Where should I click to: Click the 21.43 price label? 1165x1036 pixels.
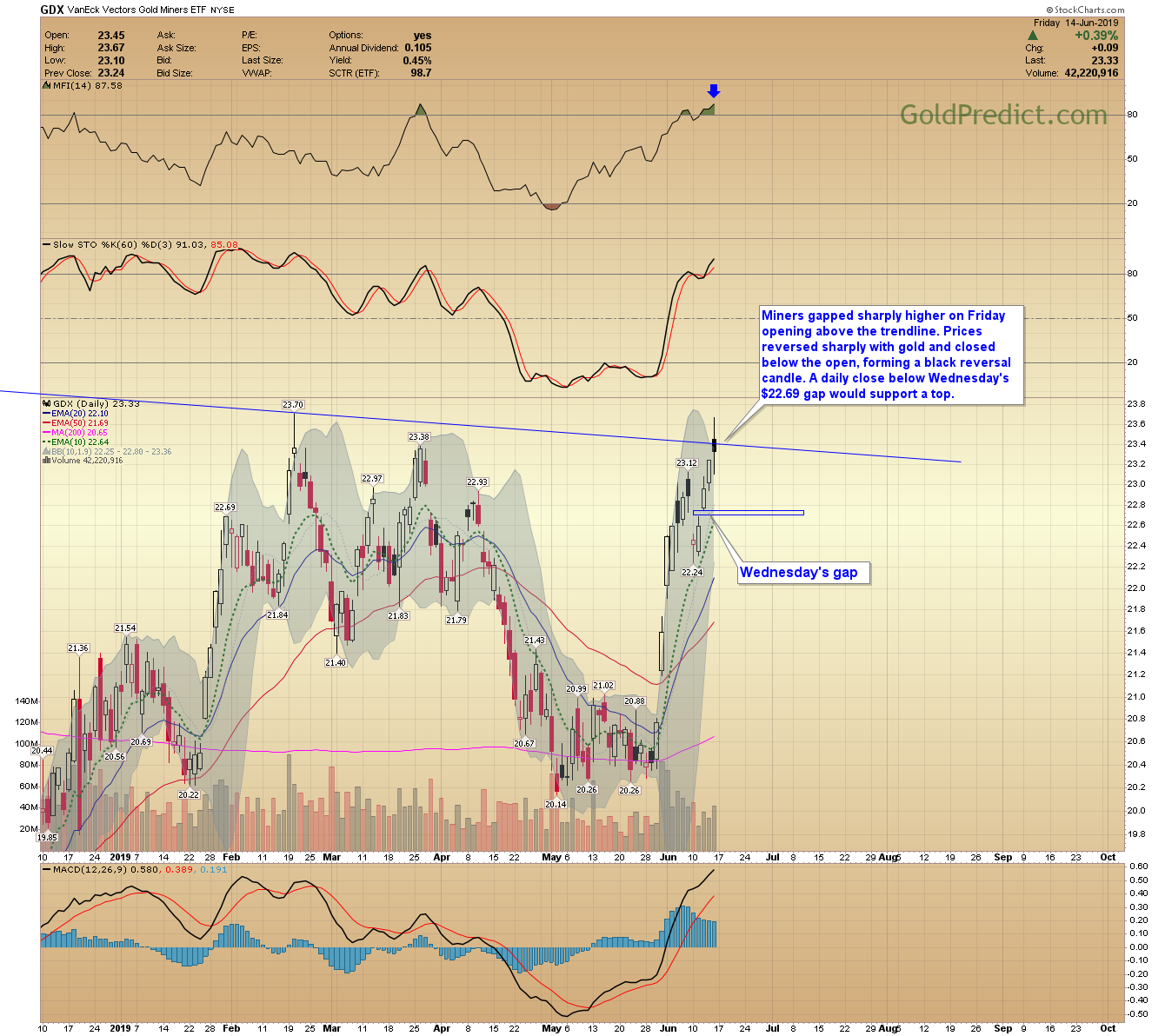(x=535, y=641)
